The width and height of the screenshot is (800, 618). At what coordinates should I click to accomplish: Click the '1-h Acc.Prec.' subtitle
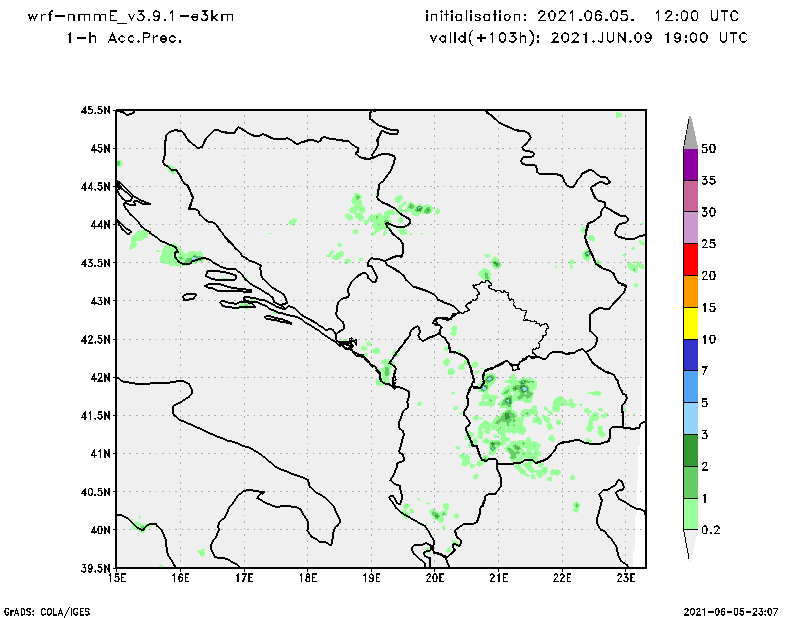(x=124, y=38)
